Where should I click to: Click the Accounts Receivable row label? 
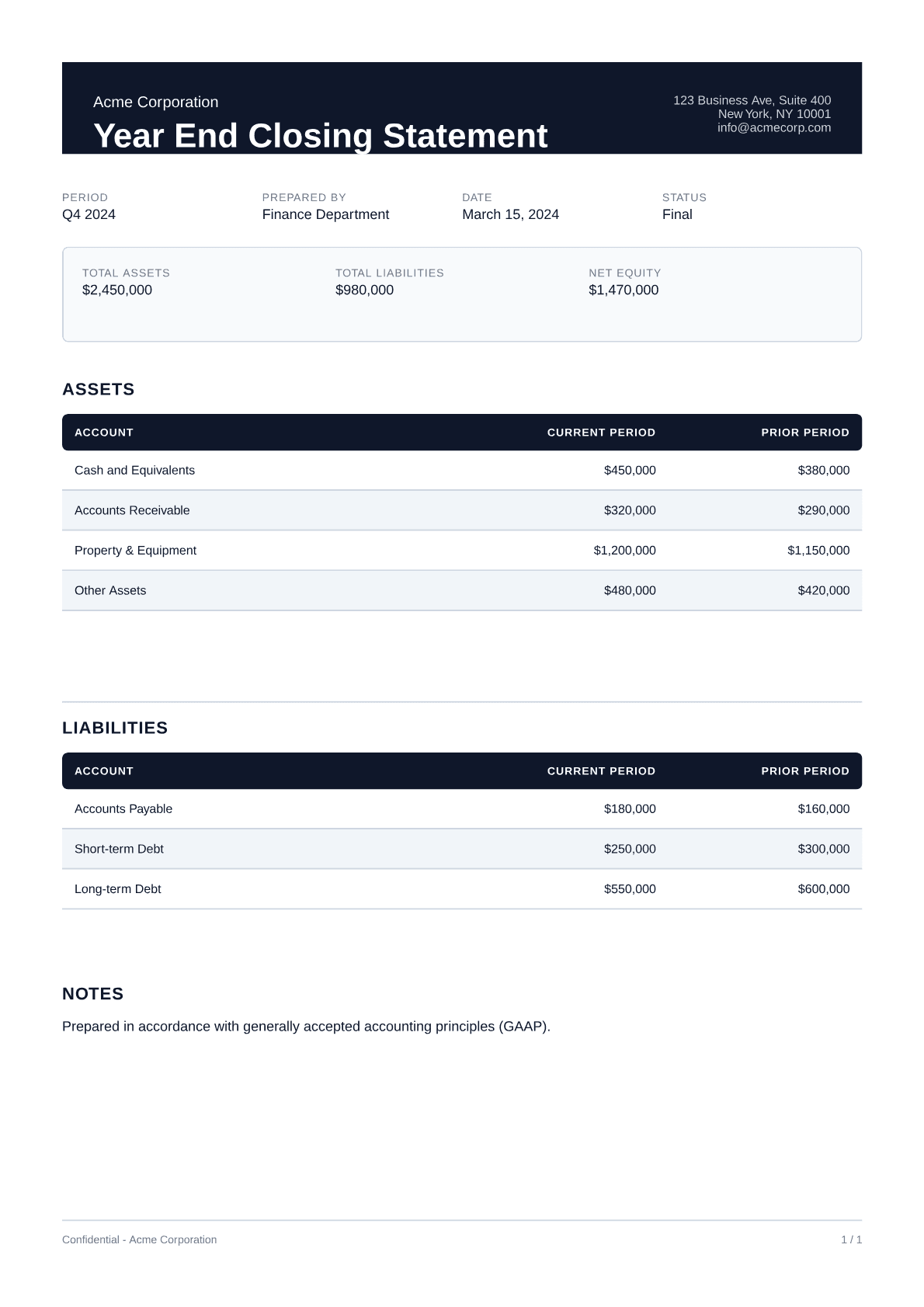(132, 510)
